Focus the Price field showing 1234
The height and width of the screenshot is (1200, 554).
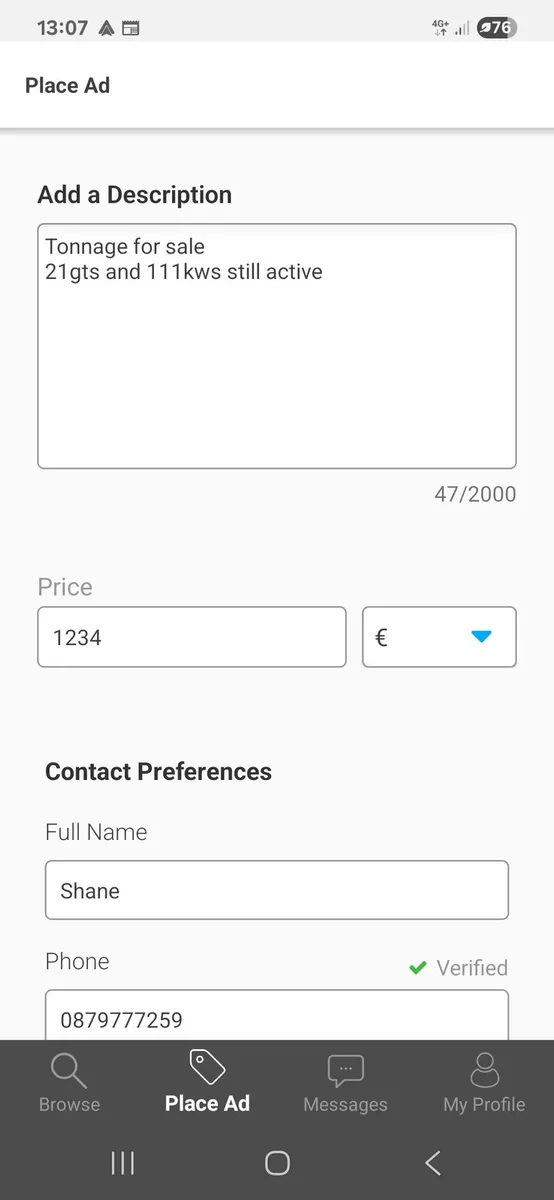click(x=192, y=636)
